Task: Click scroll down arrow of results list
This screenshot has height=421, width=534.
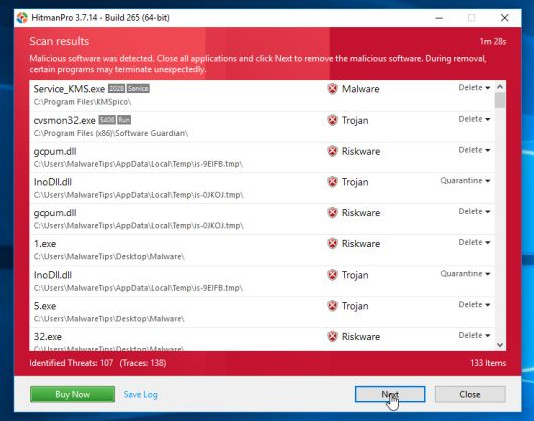Action: (x=500, y=345)
